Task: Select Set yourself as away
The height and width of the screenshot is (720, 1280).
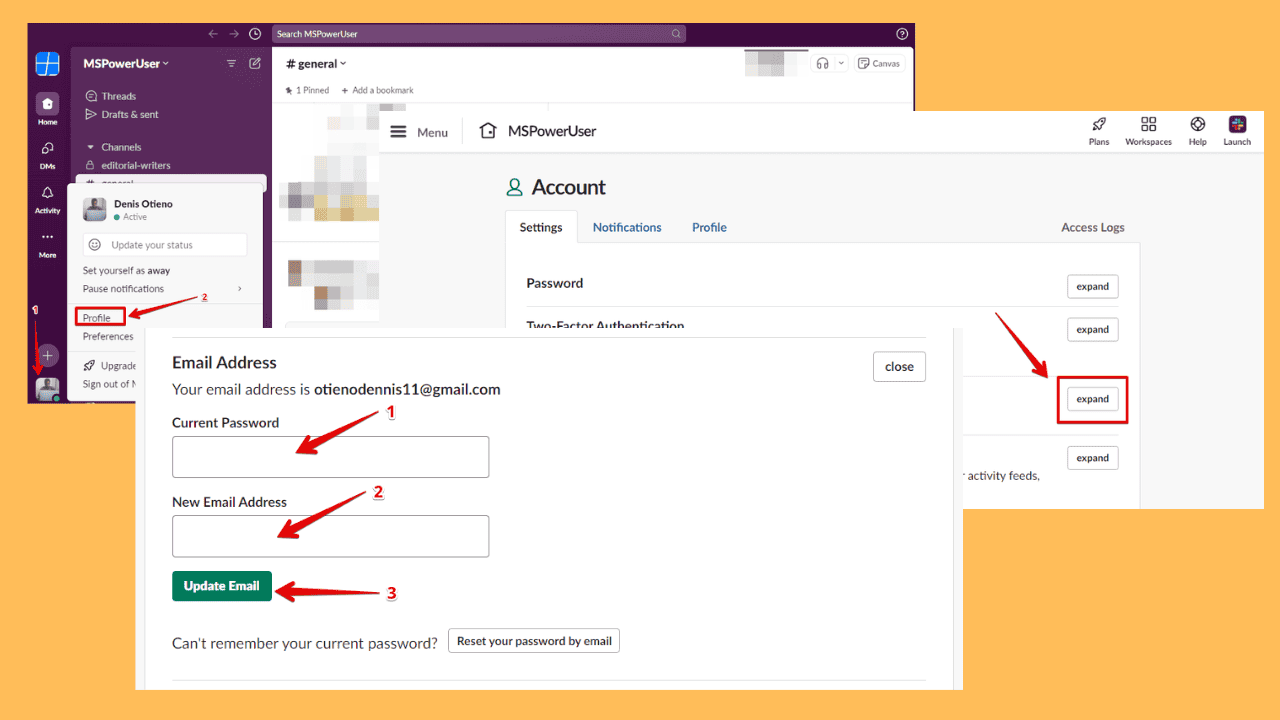Action: pyautogui.click(x=126, y=270)
